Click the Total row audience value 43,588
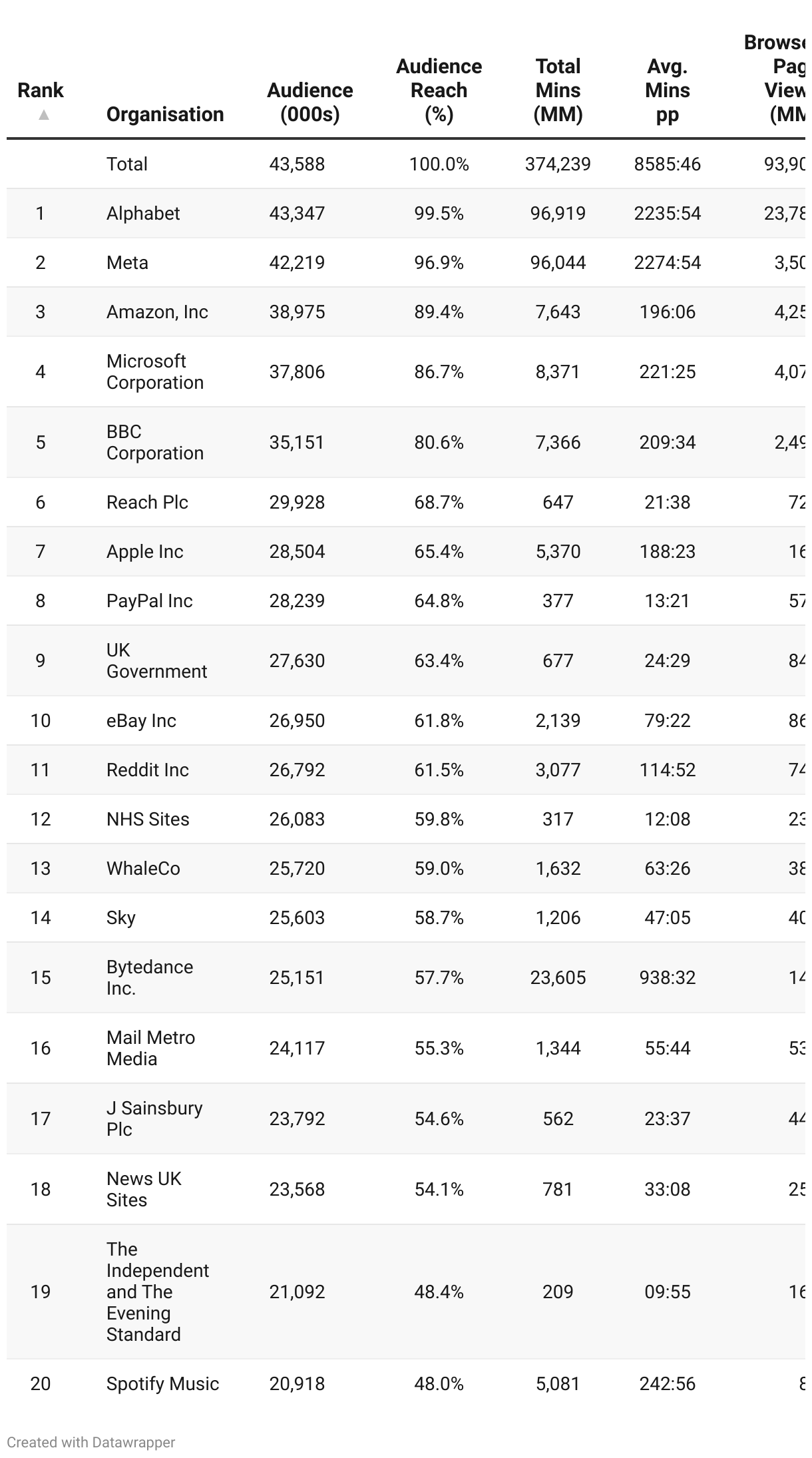812x1458 pixels. (x=297, y=164)
